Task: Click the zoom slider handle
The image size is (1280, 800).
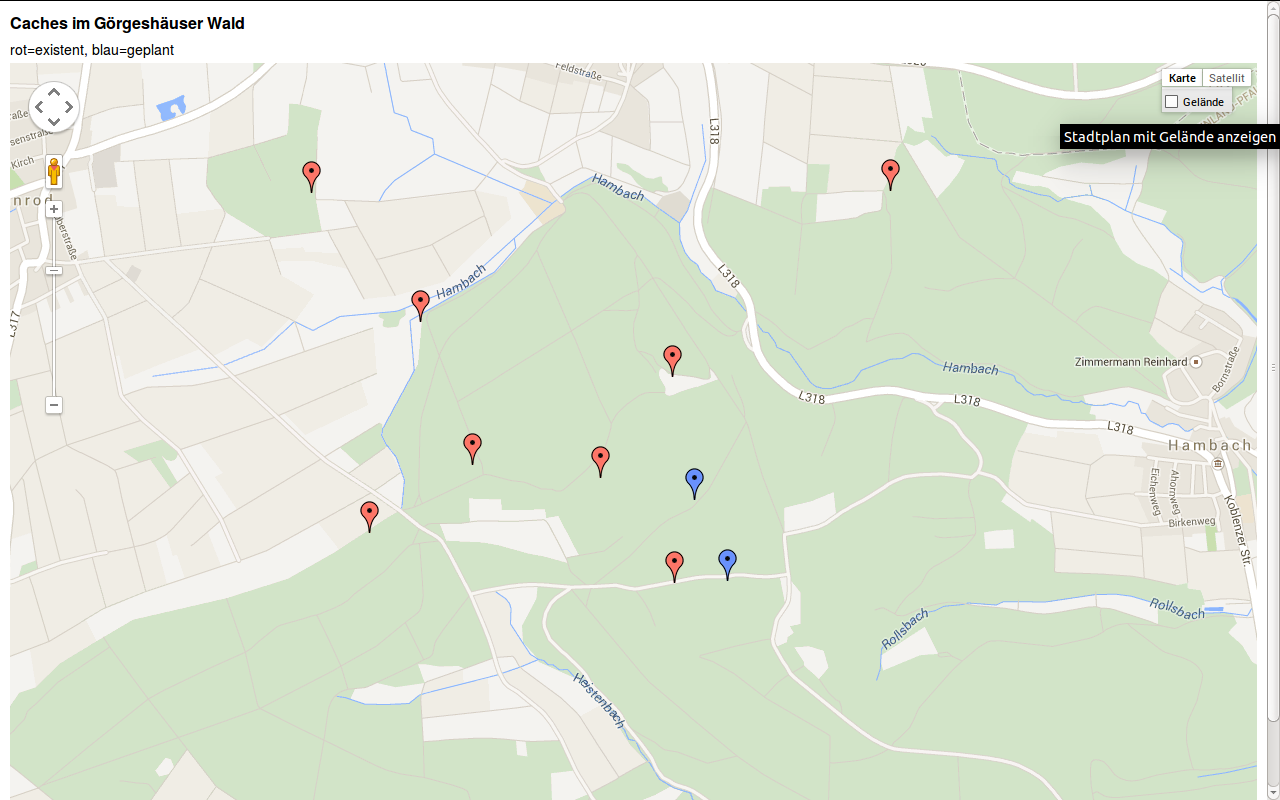Action: [x=54, y=270]
